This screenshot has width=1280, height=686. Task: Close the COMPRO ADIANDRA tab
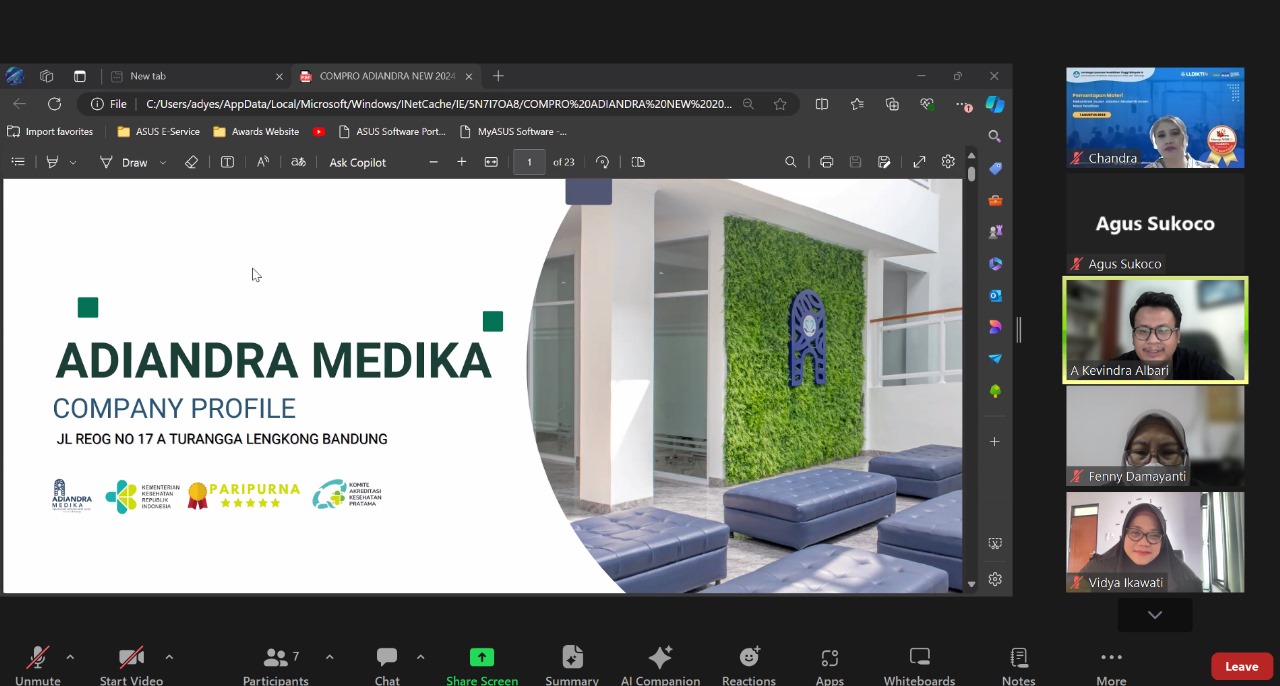470,76
